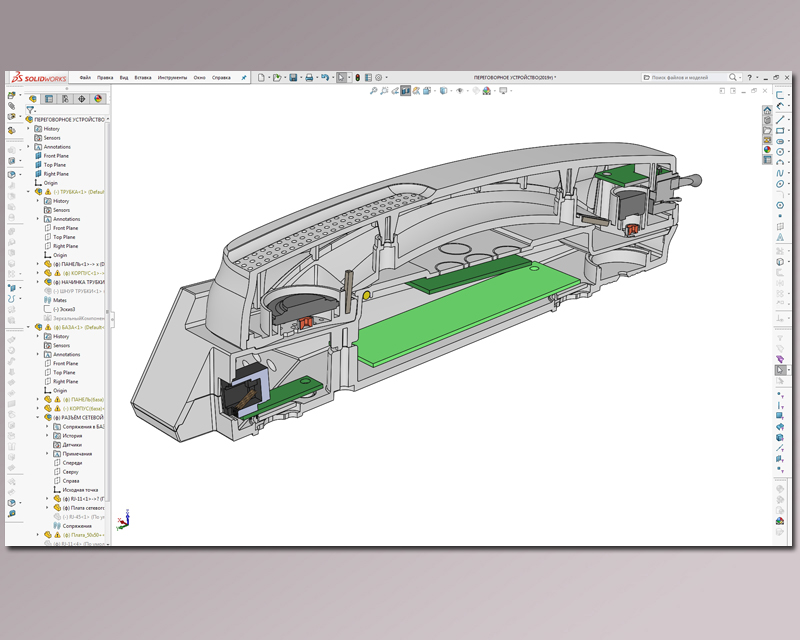Select the Line sketch tool
The image size is (800, 640).
[780, 119]
